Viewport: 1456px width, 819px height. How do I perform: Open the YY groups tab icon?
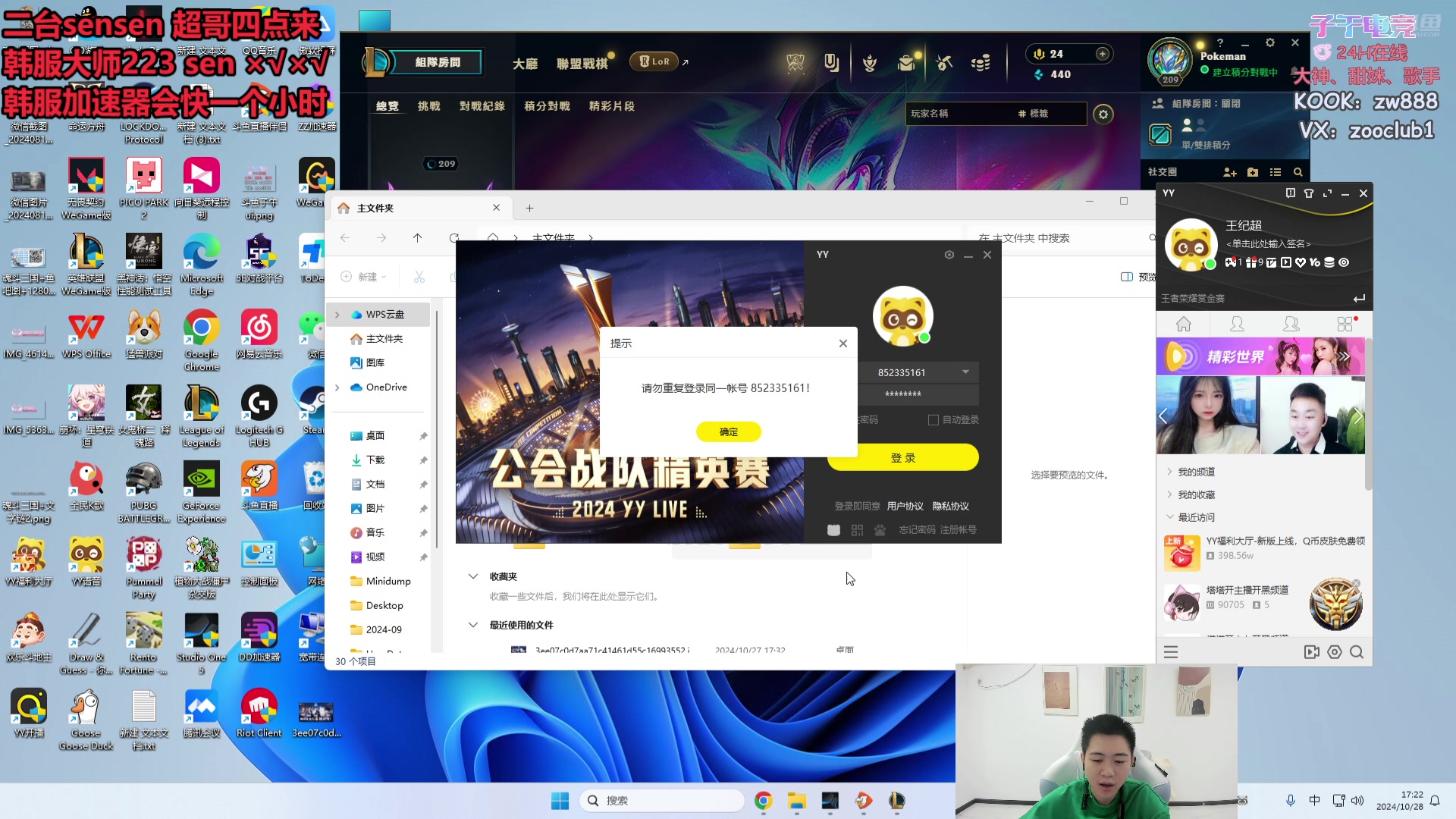[1291, 325]
